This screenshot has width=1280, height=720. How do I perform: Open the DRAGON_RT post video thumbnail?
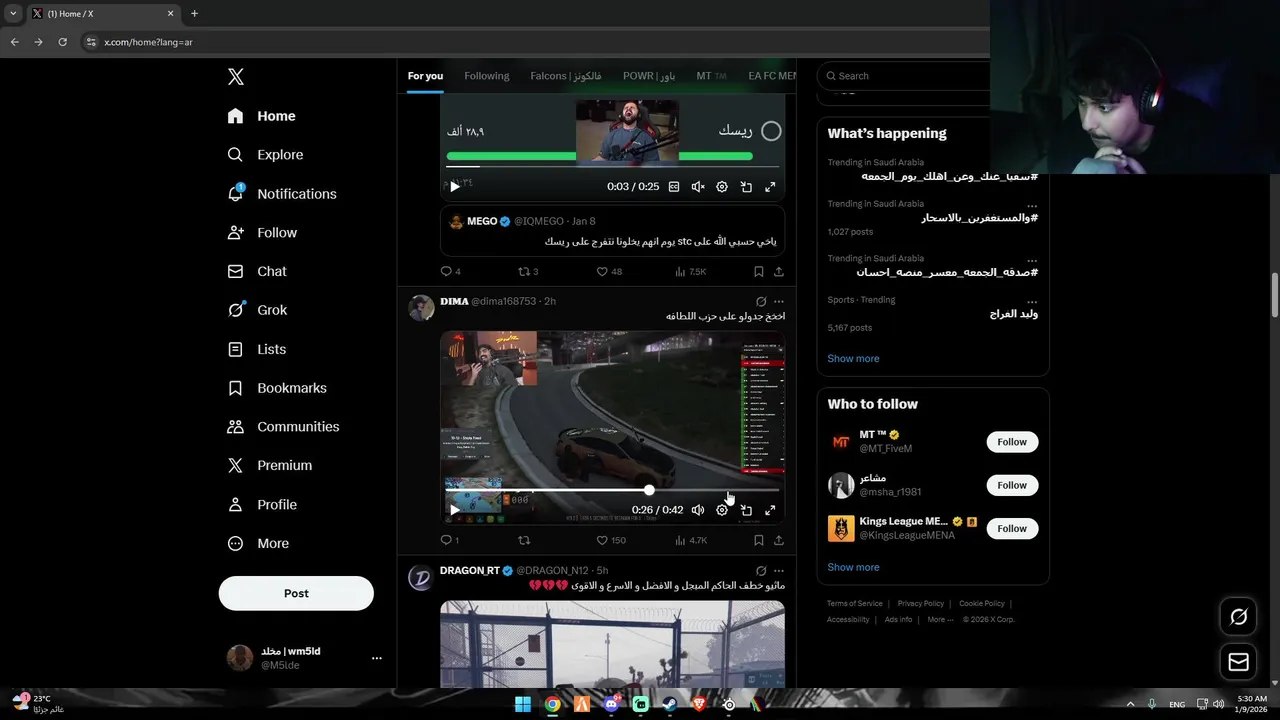click(x=612, y=644)
